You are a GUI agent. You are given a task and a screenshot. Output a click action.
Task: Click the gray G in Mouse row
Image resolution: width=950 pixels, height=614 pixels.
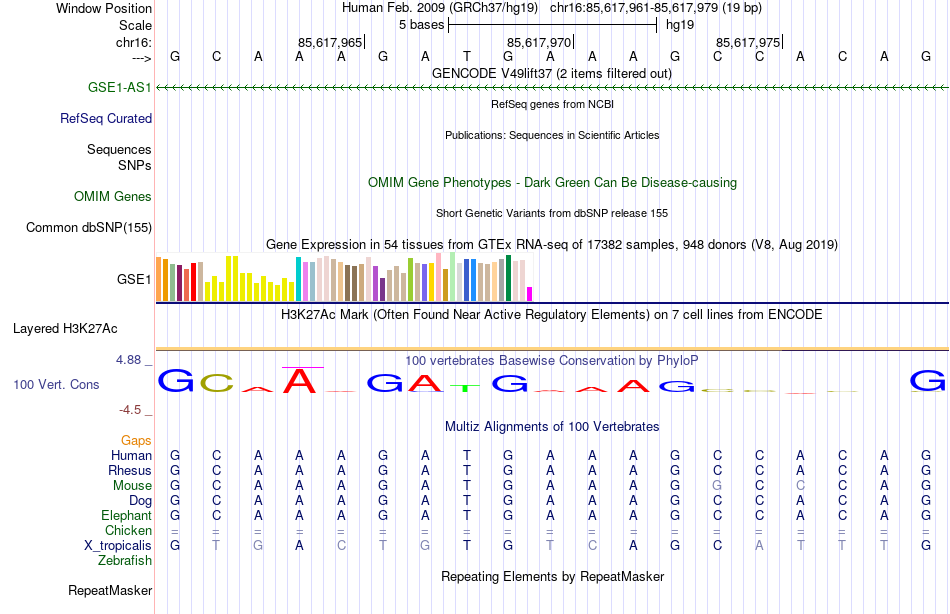coord(717,486)
